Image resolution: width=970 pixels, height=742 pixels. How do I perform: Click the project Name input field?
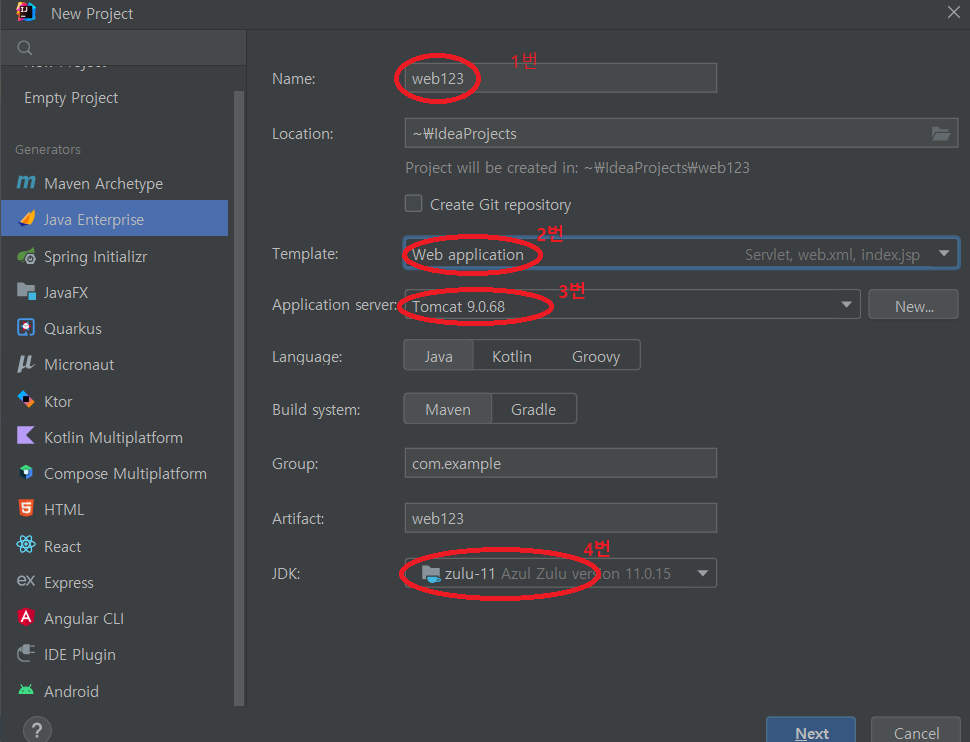tap(560, 78)
